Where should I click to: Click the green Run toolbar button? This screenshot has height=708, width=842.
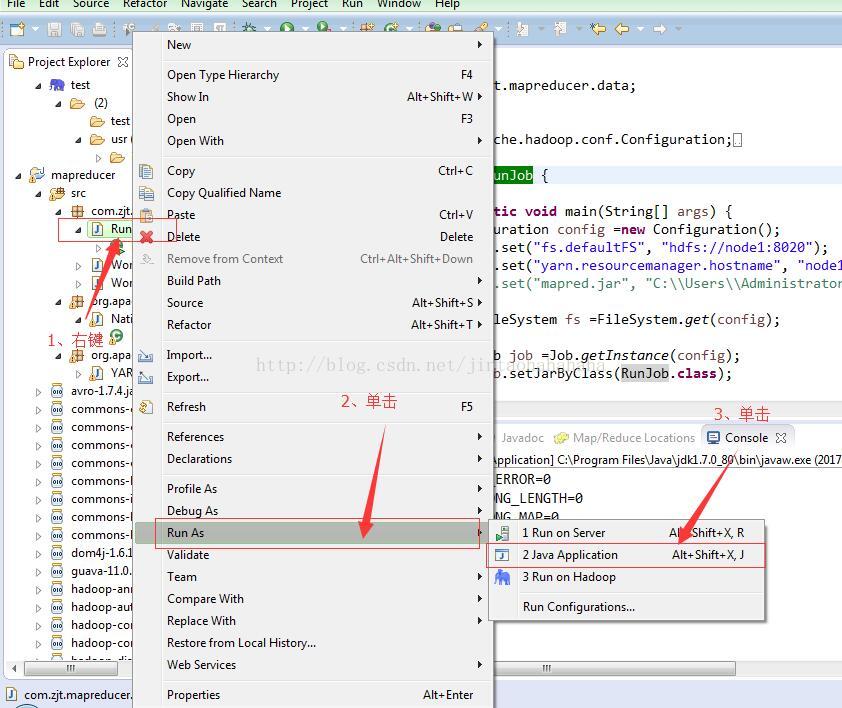click(x=287, y=27)
